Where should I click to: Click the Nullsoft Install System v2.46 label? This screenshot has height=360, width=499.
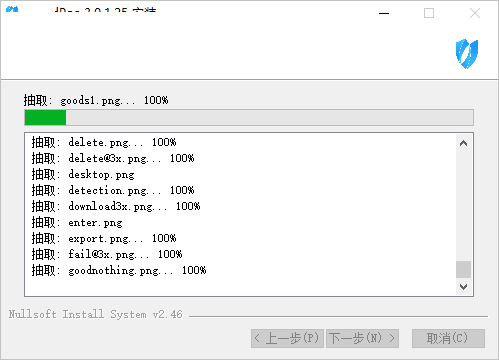pos(96,314)
